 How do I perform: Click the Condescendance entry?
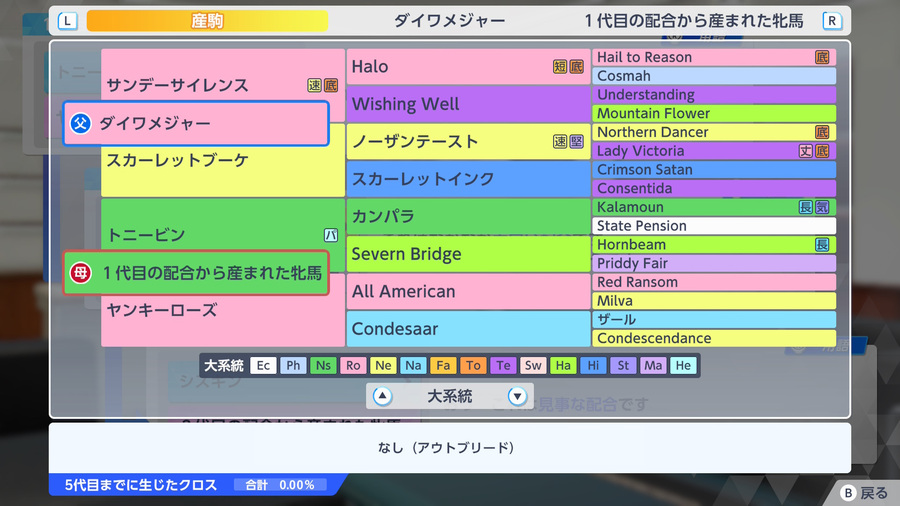[714, 338]
